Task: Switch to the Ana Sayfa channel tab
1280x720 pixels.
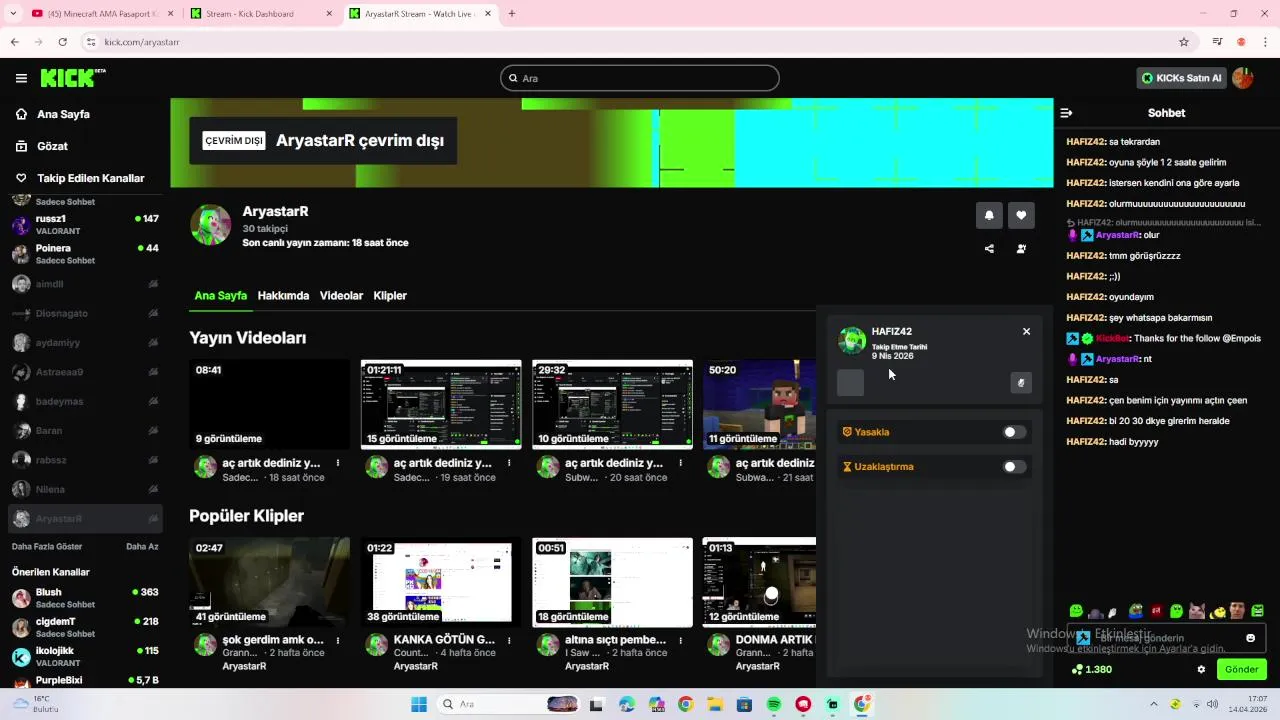Action: click(220, 296)
